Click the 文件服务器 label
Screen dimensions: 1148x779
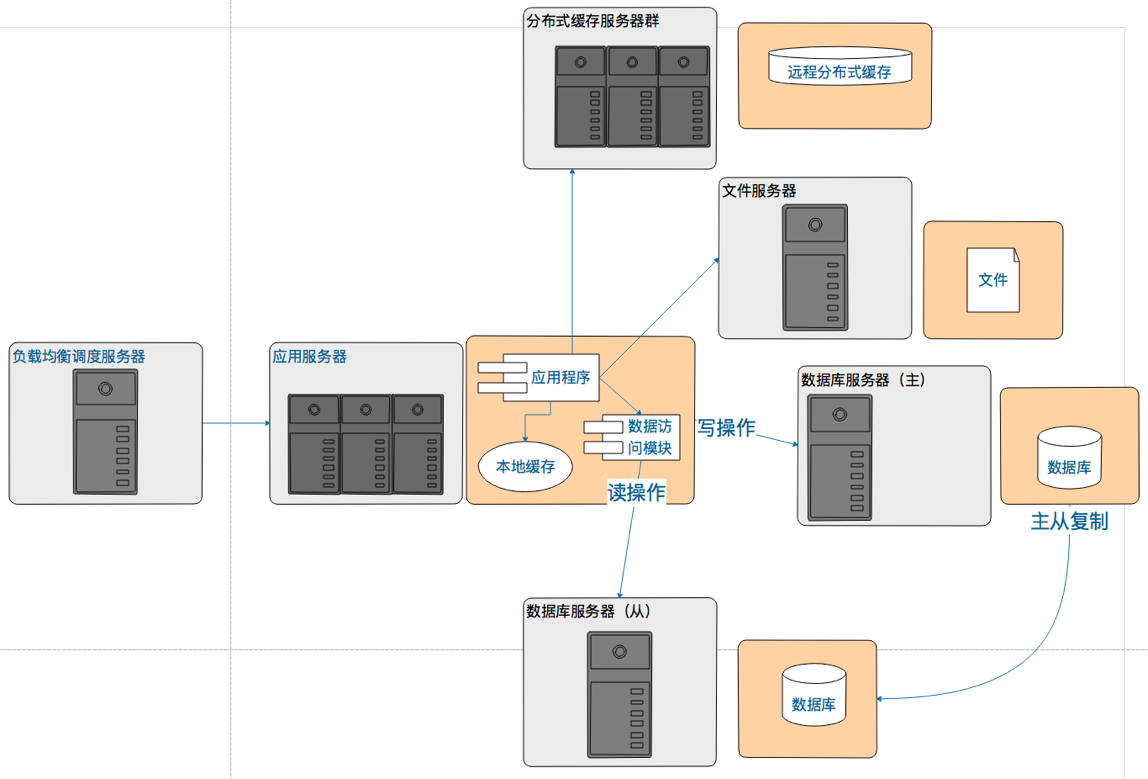pyautogui.click(x=759, y=191)
